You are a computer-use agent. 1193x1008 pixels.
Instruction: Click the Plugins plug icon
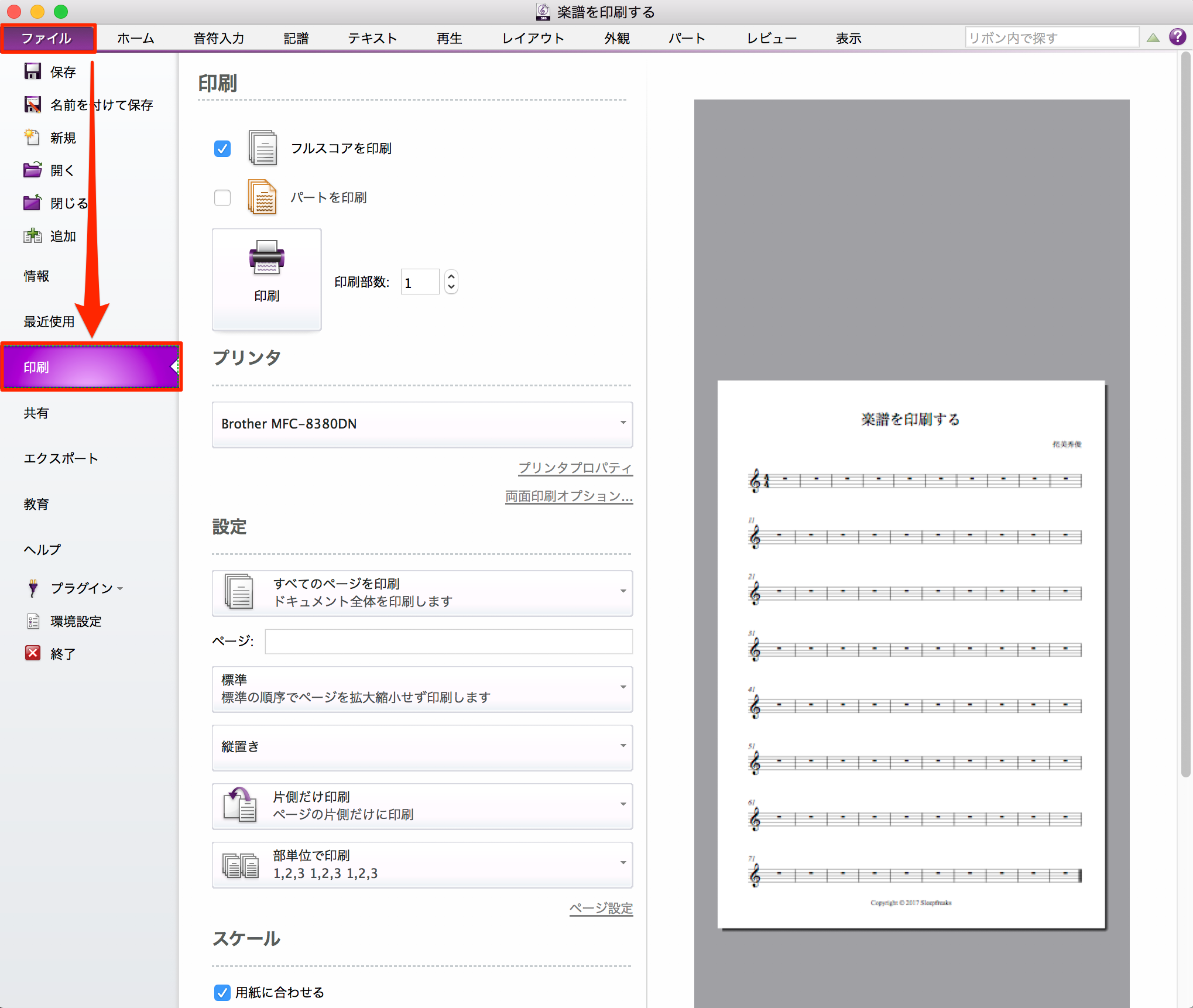tap(33, 588)
